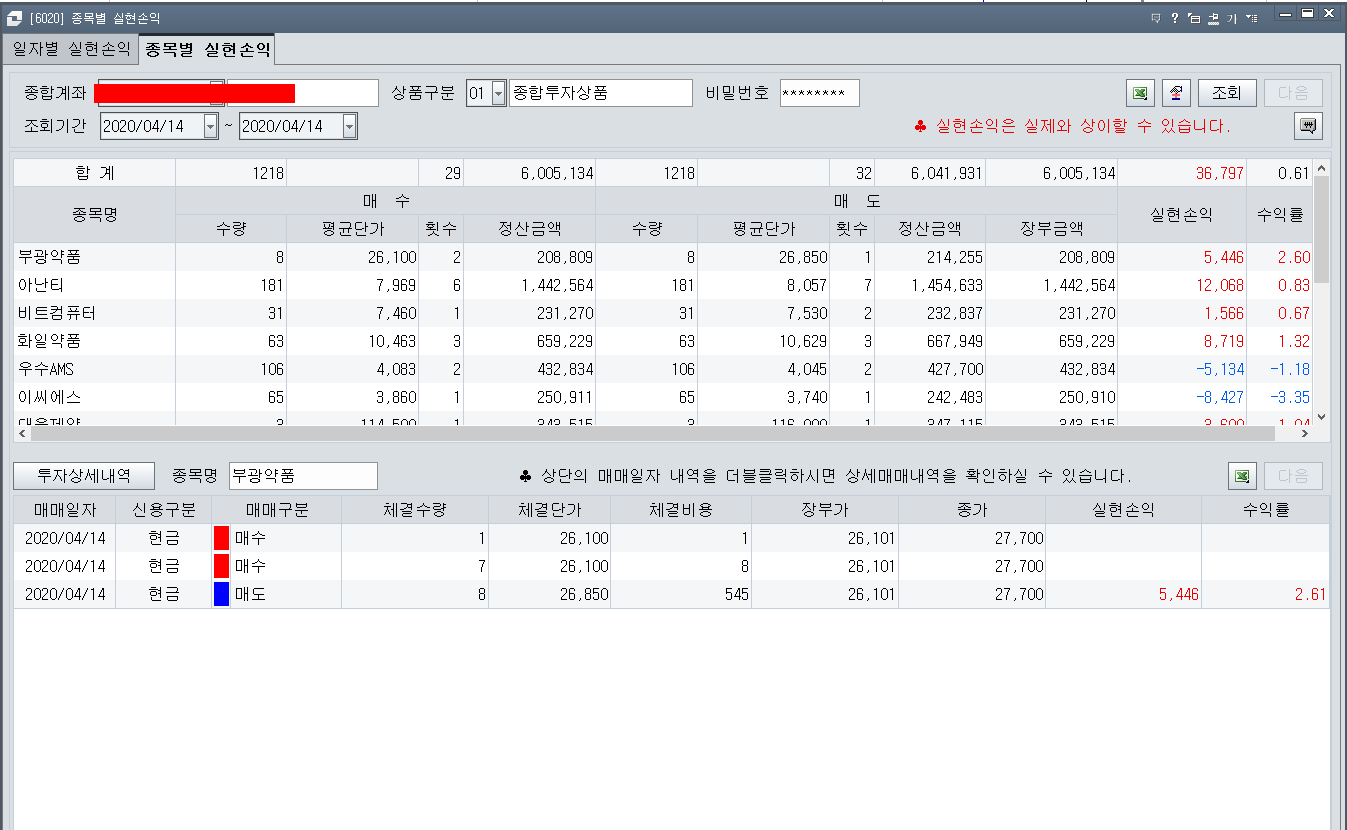Click the 다음 button next to 조회

1293,93
